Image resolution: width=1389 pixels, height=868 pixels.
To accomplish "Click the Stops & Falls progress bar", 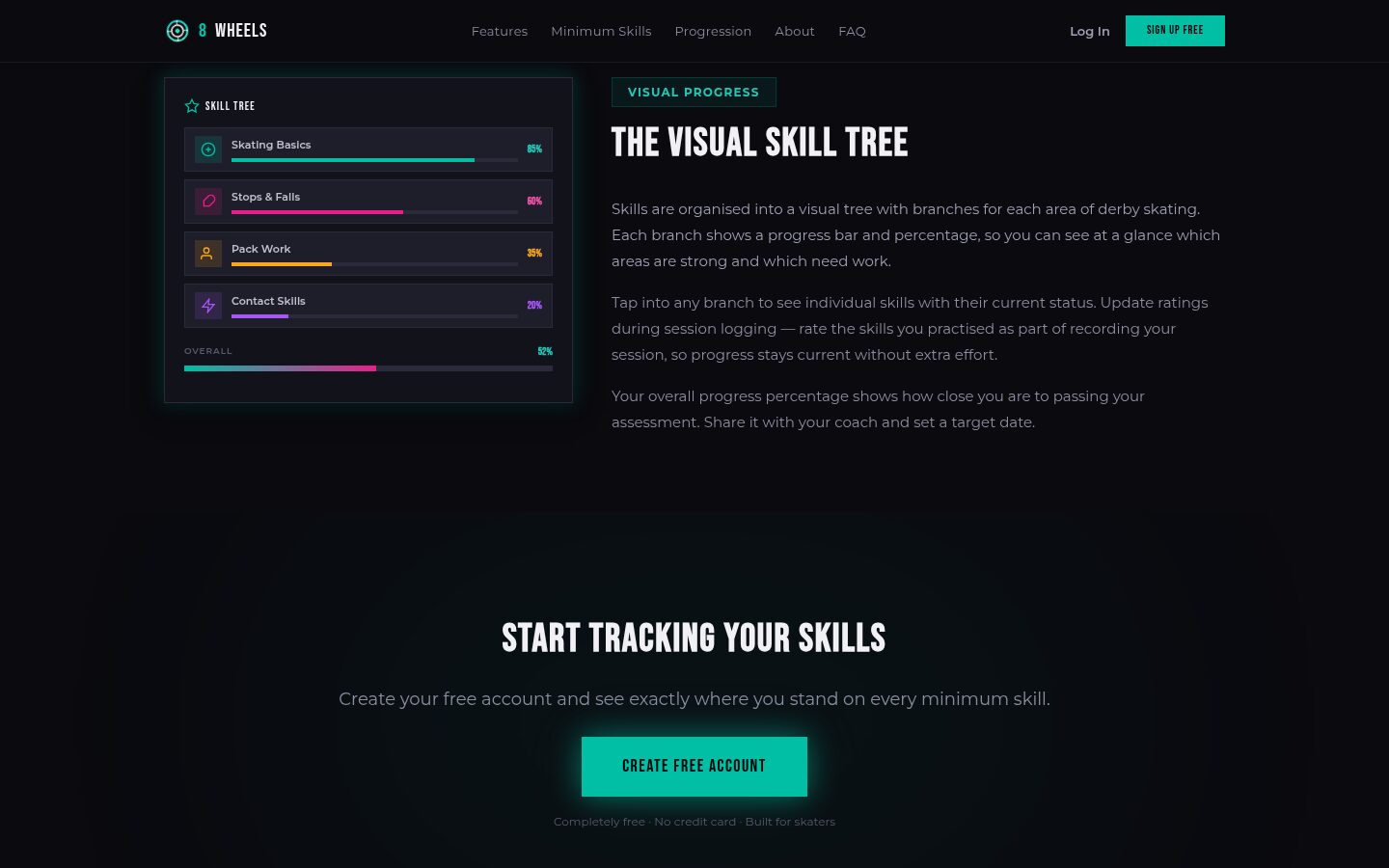I will click(374, 212).
